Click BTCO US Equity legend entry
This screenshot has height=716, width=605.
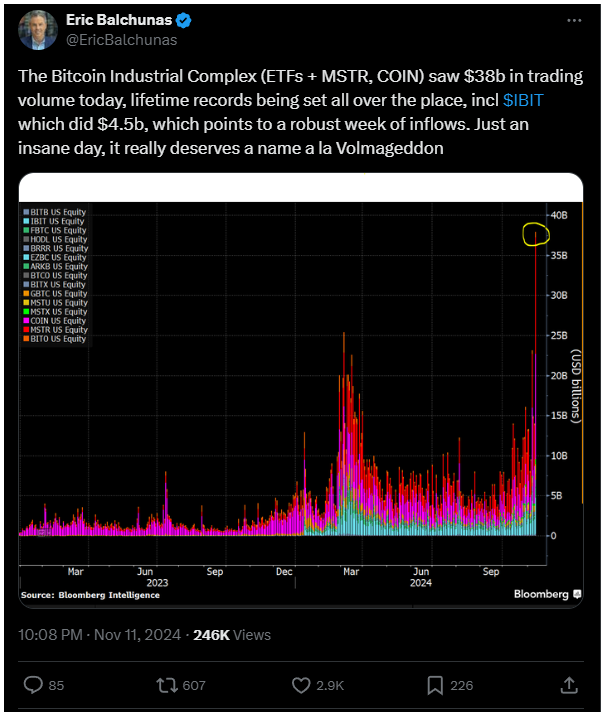[x=55, y=276]
